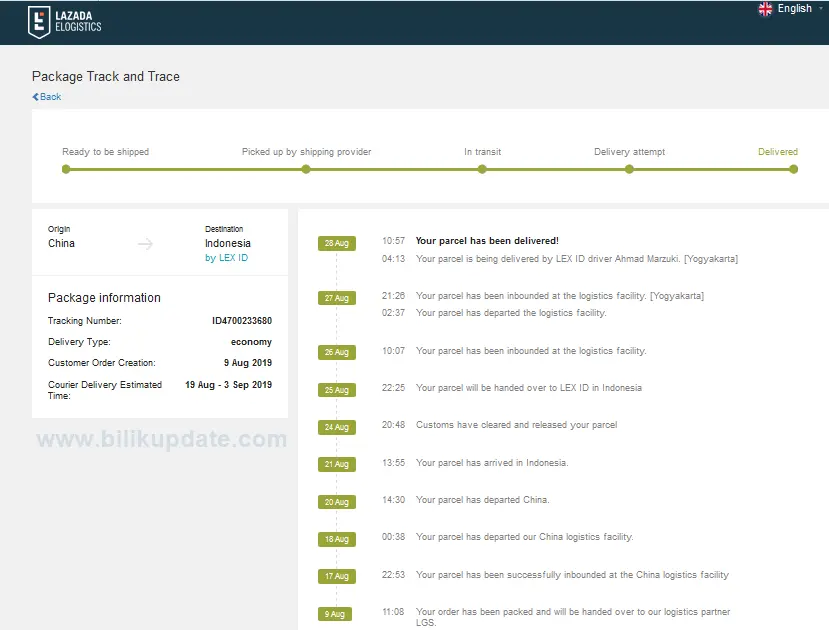The width and height of the screenshot is (829, 630).
Task: Click the Delivered status label
Action: pyautogui.click(x=777, y=152)
